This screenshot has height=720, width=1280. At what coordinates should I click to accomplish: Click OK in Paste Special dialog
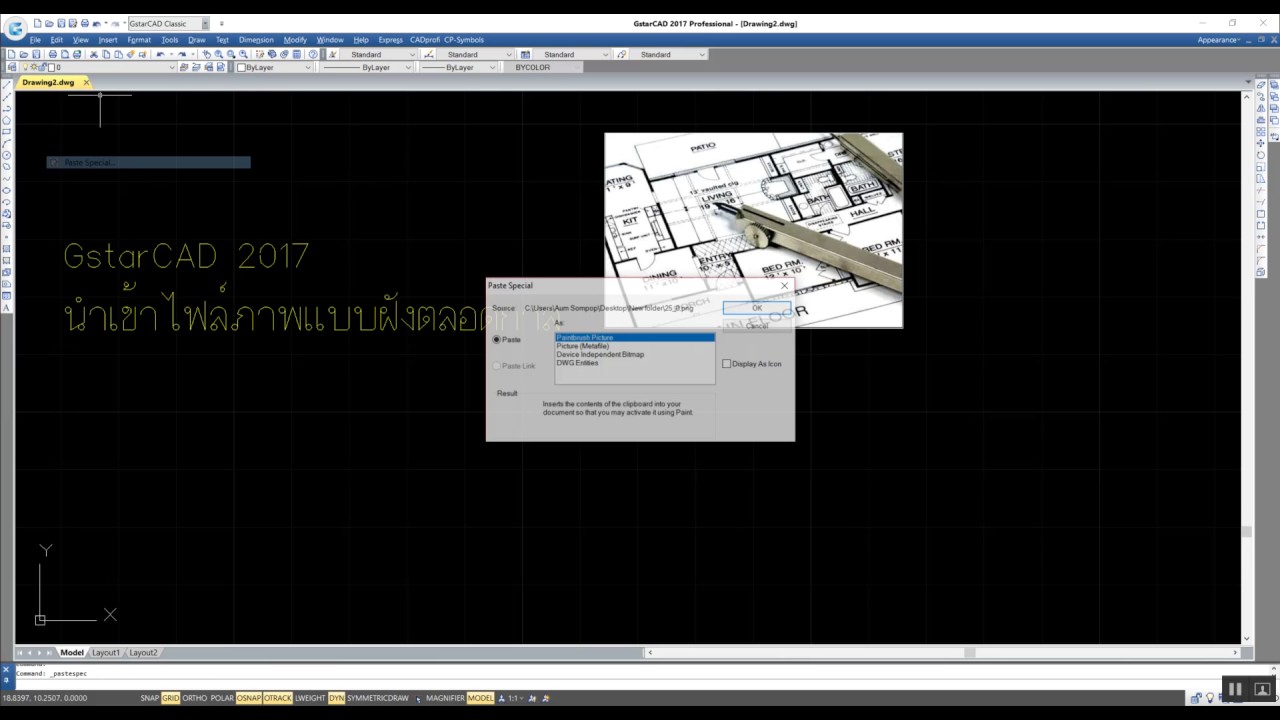point(757,308)
